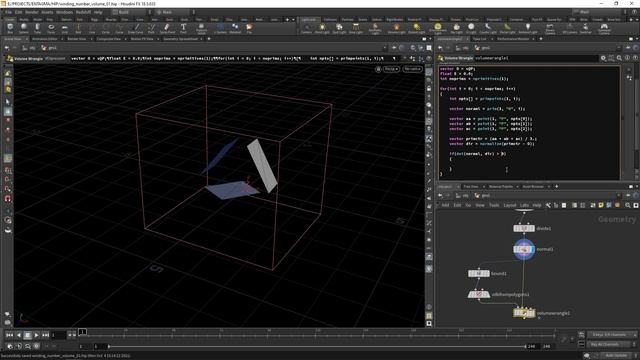Click play forward button on timeline

click(36, 335)
